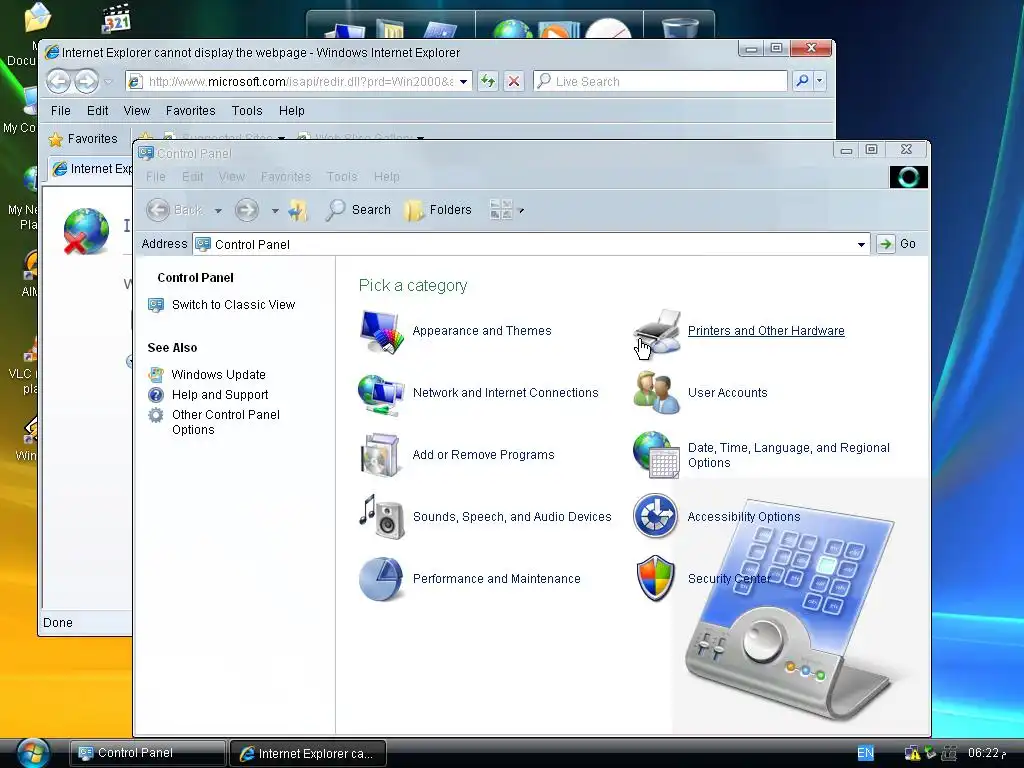Open the User Accounts link
Viewport: 1024px width, 768px height.
[x=728, y=393]
